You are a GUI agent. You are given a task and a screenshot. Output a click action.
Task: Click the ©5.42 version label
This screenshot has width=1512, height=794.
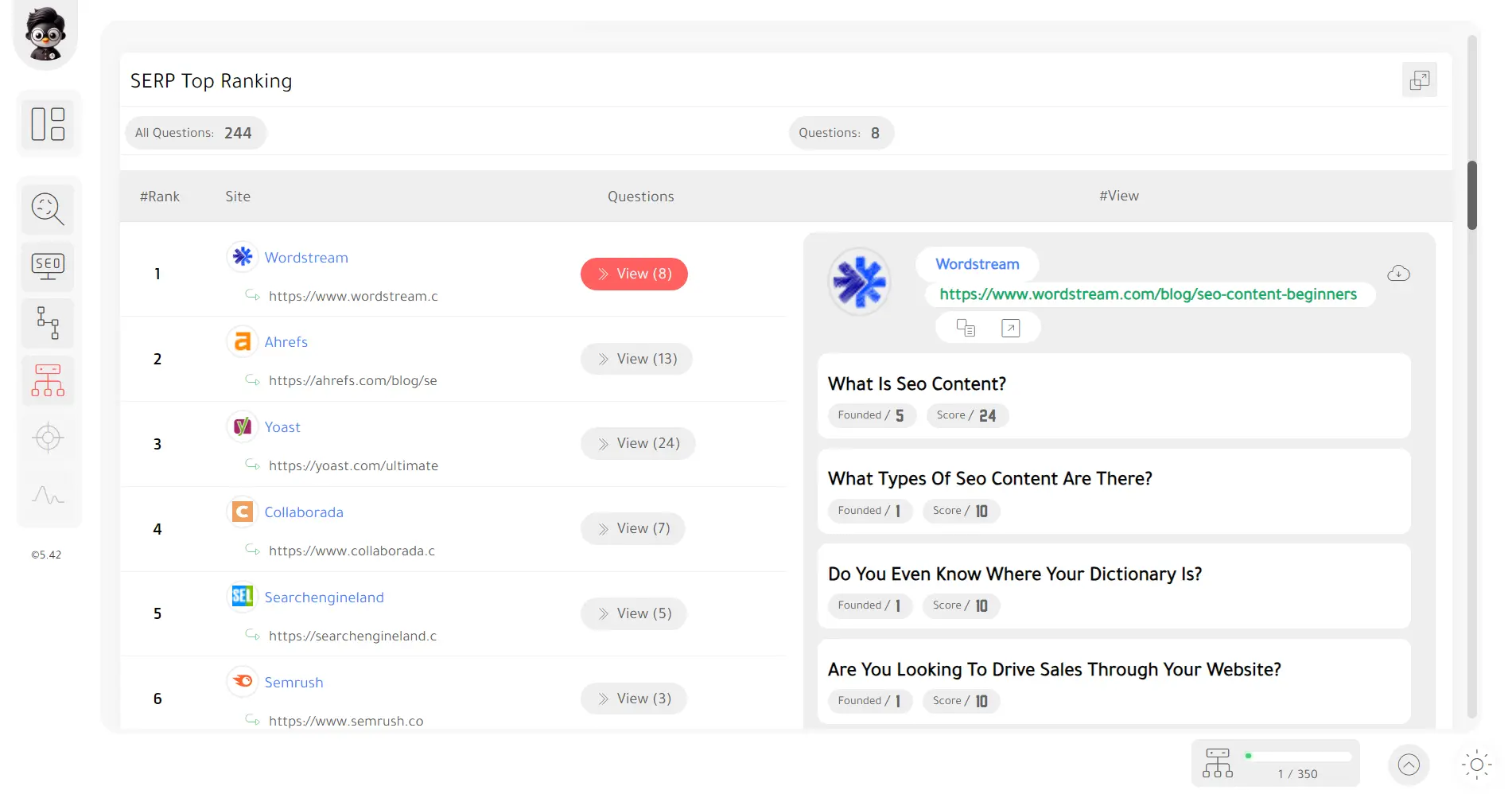(46, 555)
